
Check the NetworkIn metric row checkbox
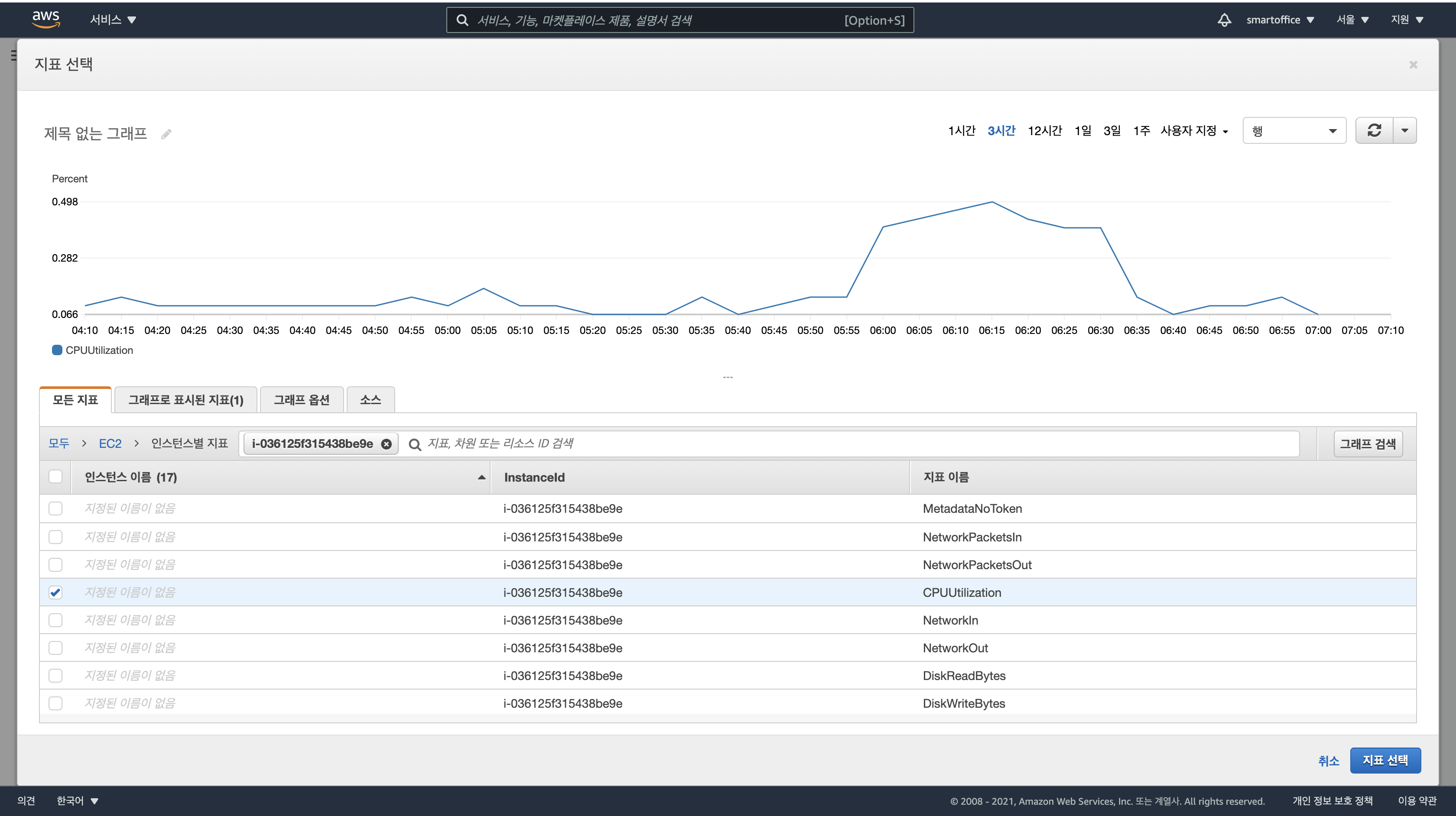point(55,620)
